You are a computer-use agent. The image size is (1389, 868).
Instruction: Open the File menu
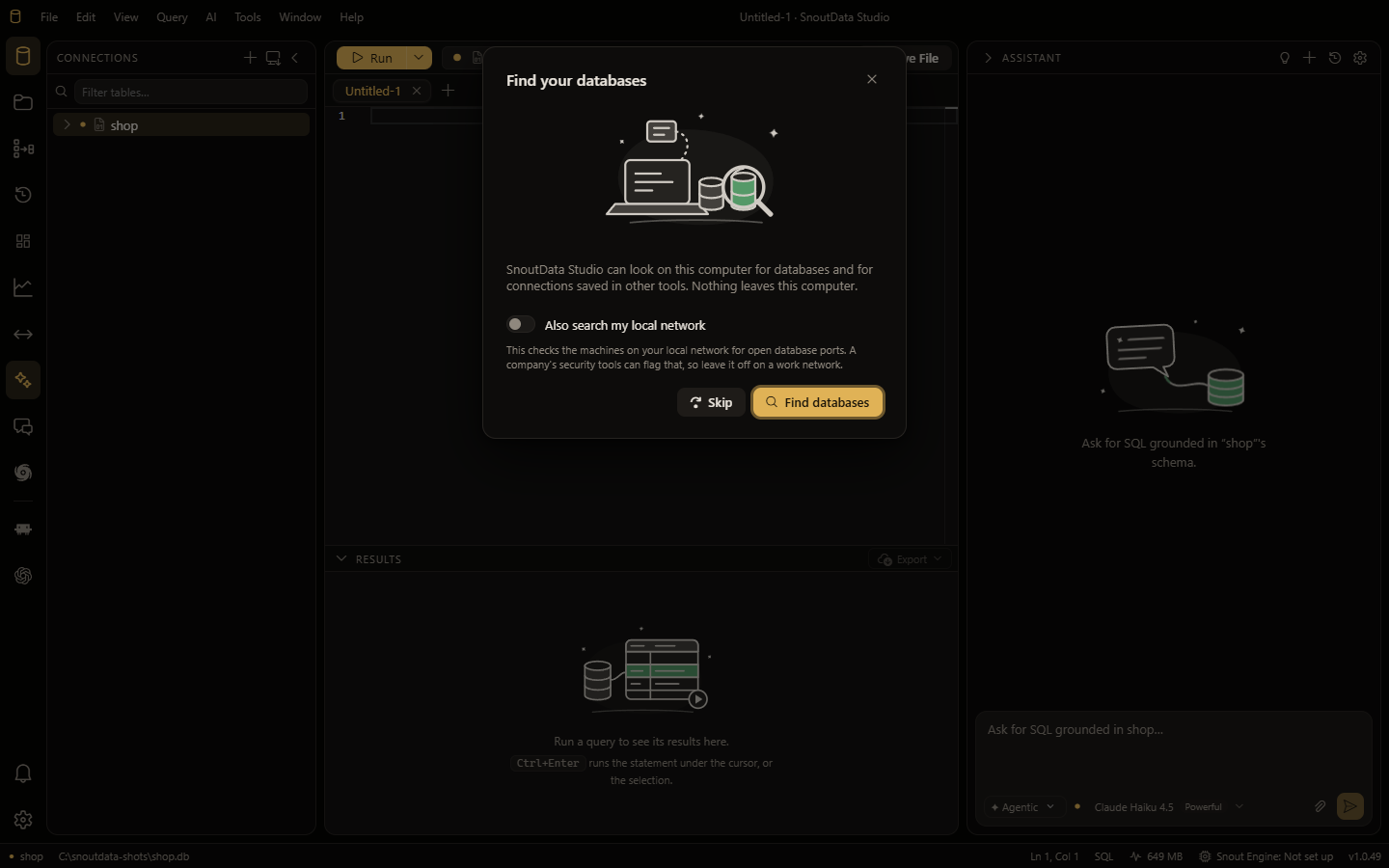[x=49, y=16]
